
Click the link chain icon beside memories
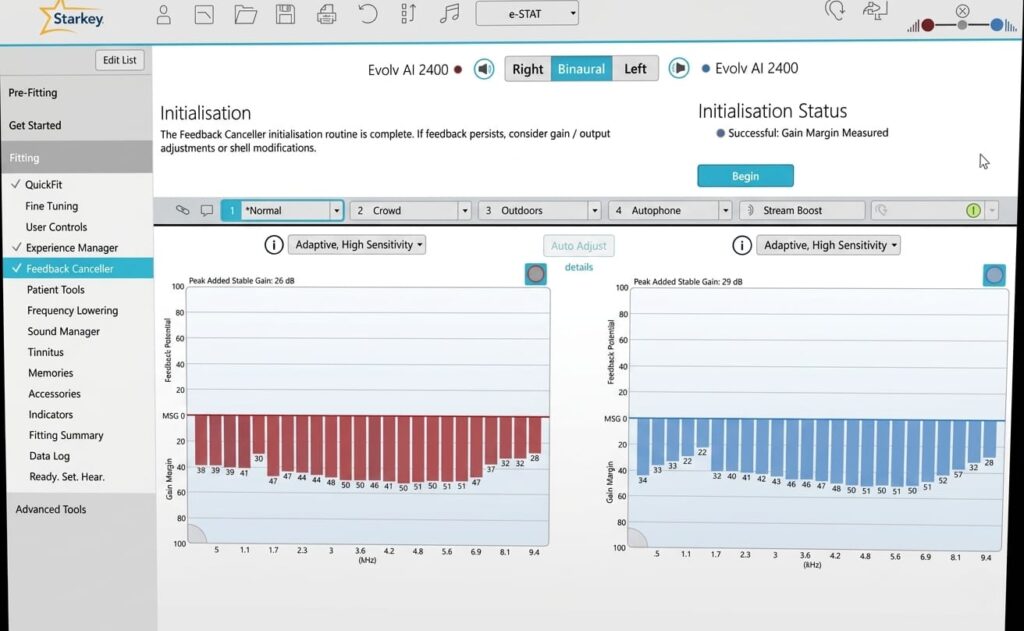[182, 211]
